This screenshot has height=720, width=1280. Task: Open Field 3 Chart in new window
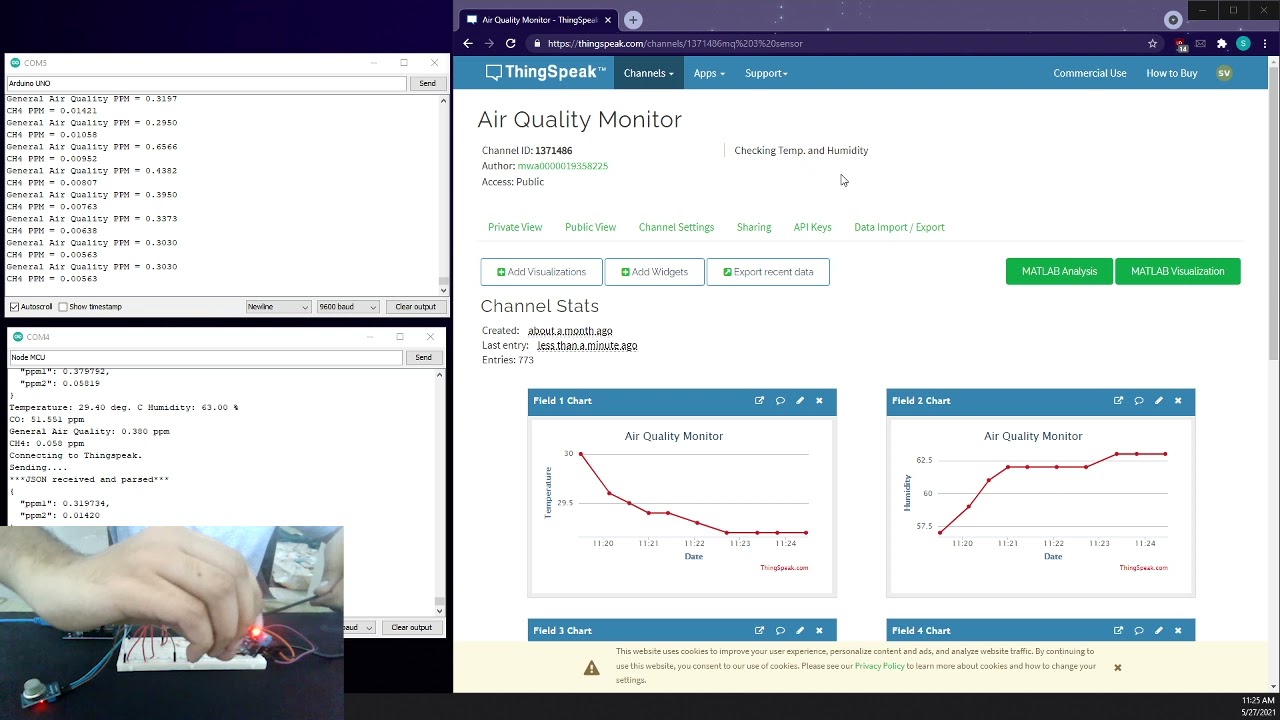pyautogui.click(x=759, y=631)
